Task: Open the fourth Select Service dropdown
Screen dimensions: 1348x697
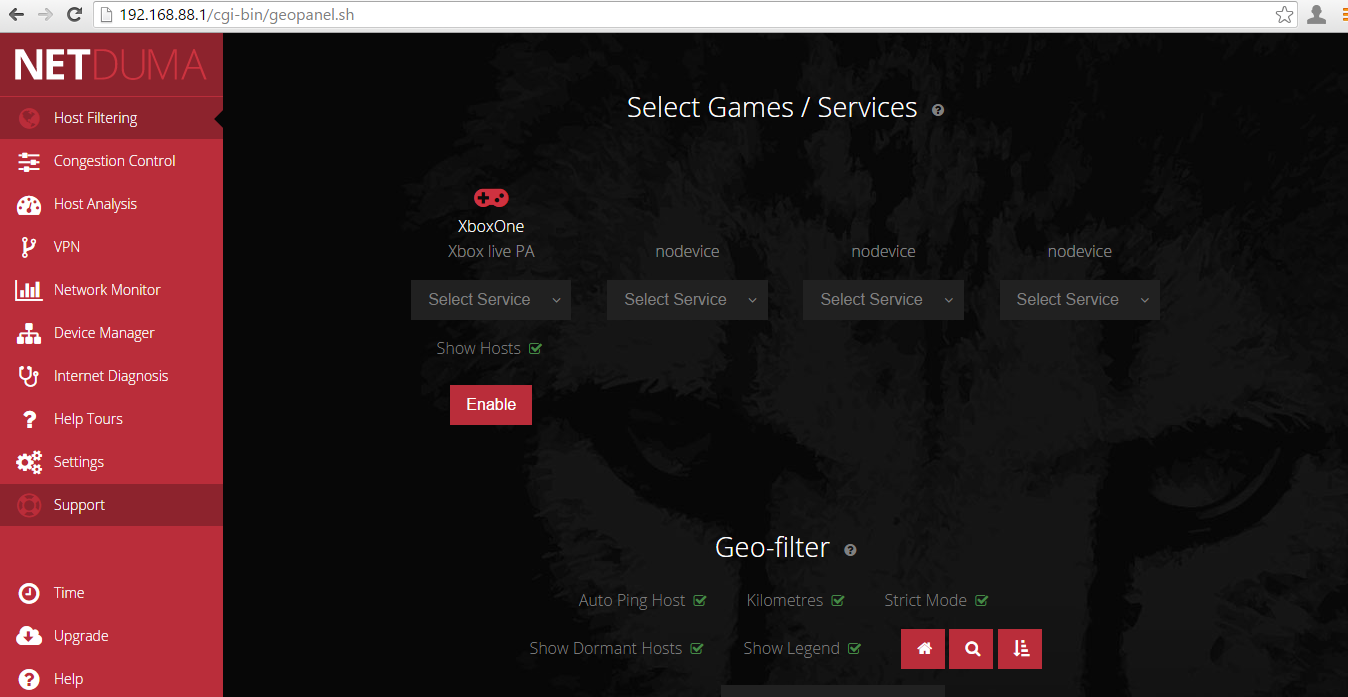Action: coord(1080,300)
